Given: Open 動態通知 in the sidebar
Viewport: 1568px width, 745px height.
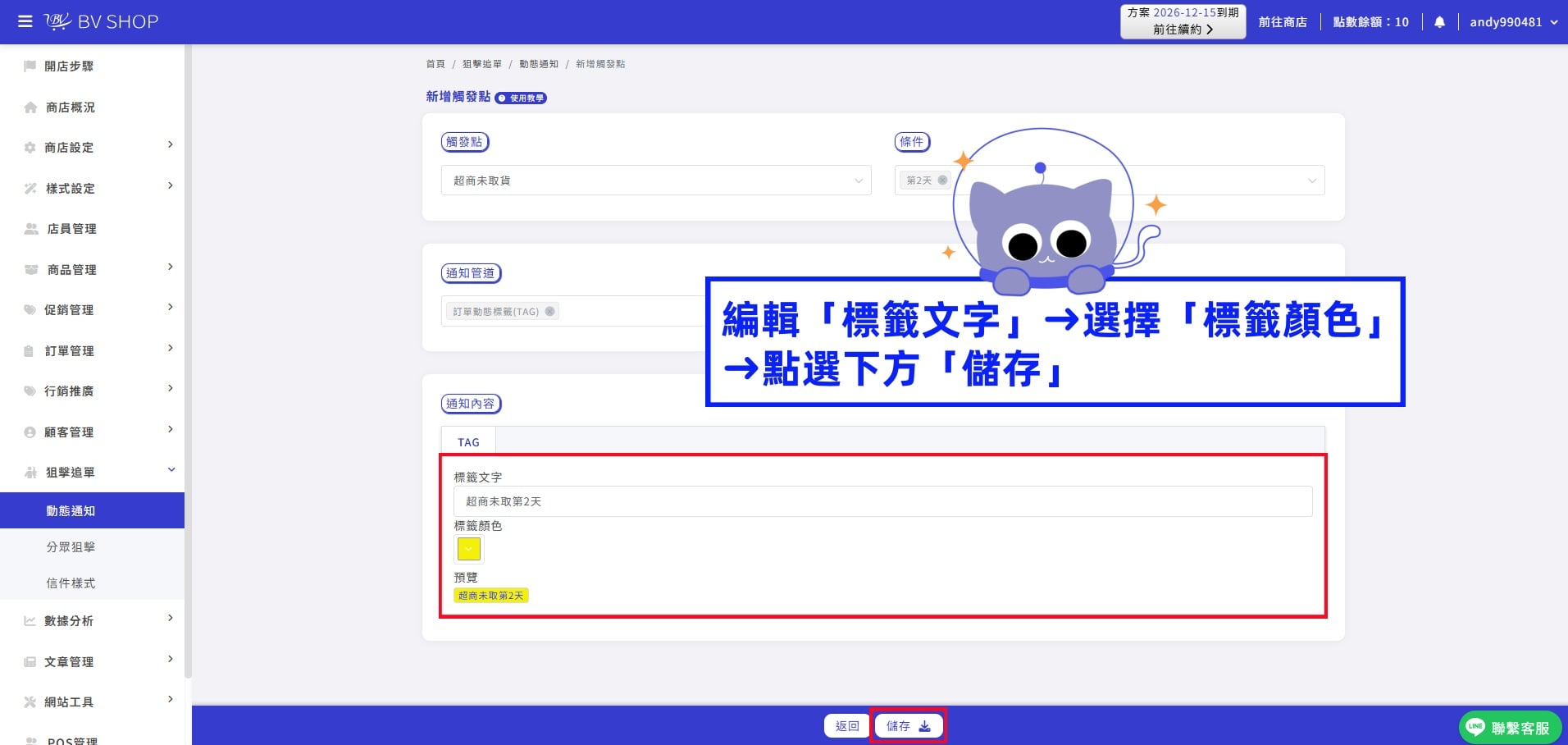Looking at the screenshot, I should [x=92, y=510].
